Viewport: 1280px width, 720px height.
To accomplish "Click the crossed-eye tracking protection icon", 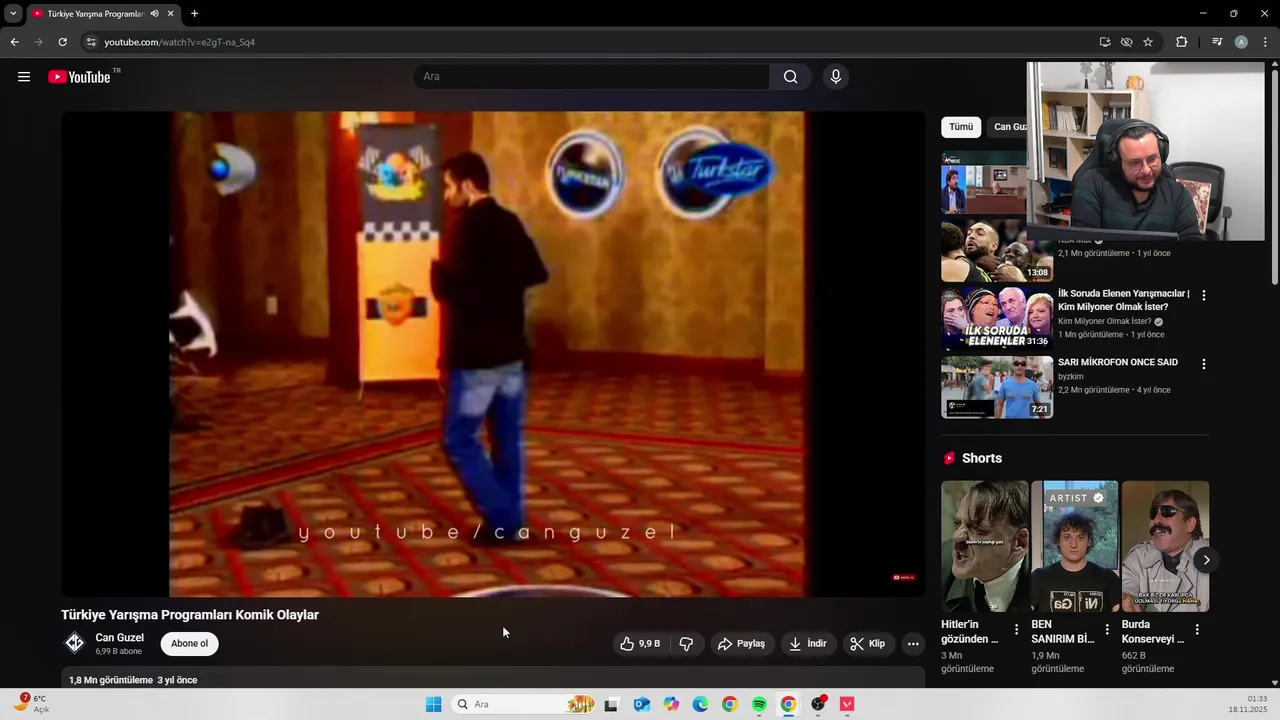I will click(1126, 42).
